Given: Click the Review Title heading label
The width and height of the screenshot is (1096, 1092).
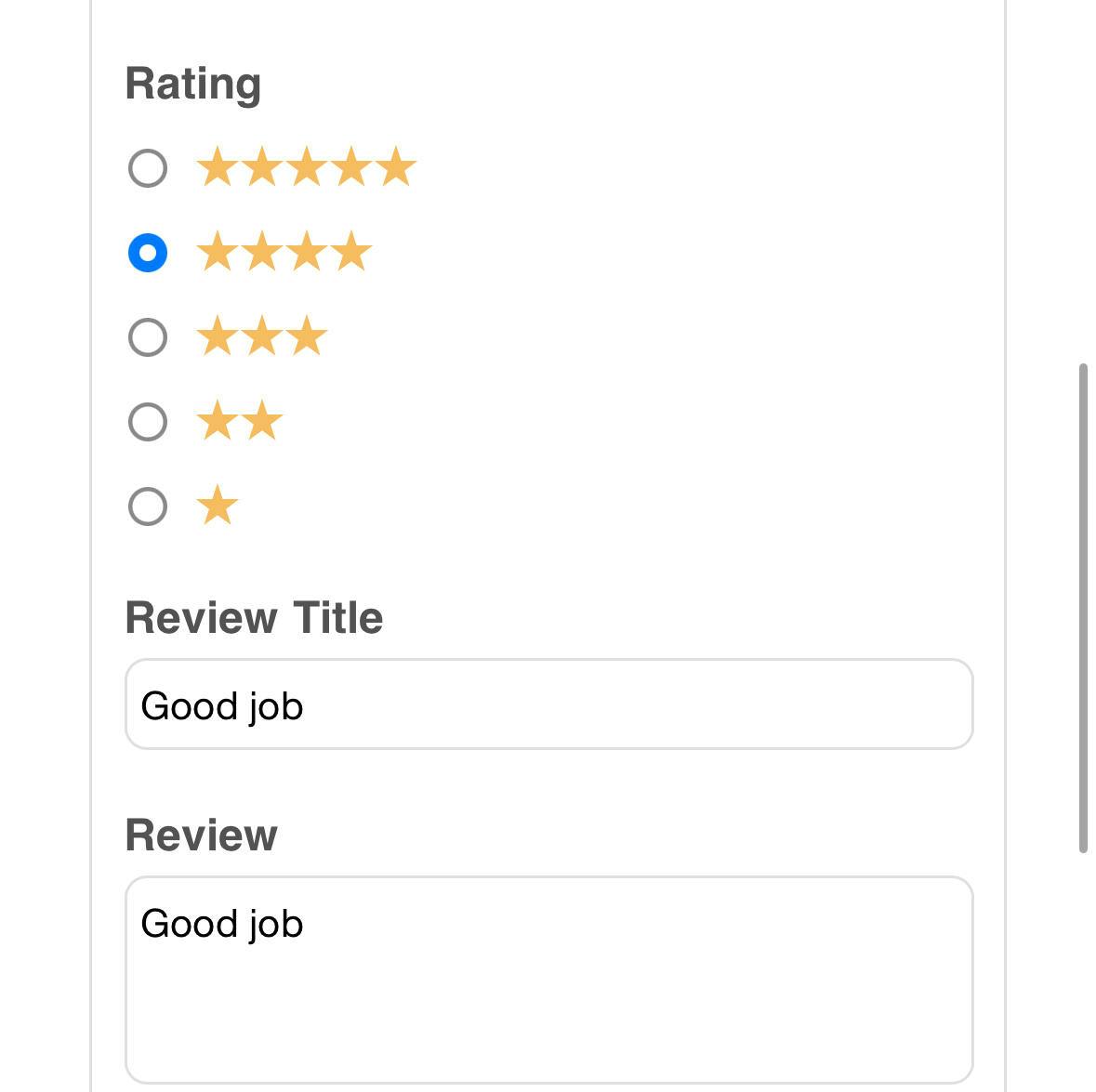Looking at the screenshot, I should click(254, 618).
